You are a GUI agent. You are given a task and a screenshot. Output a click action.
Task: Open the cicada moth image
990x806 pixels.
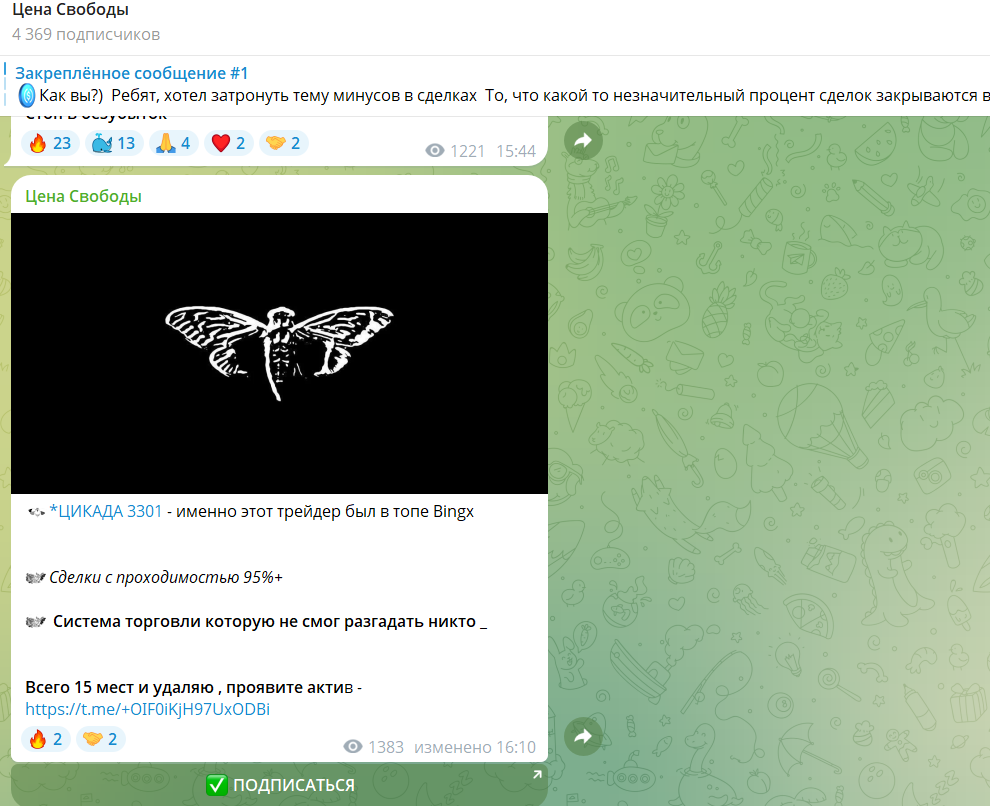pos(279,353)
